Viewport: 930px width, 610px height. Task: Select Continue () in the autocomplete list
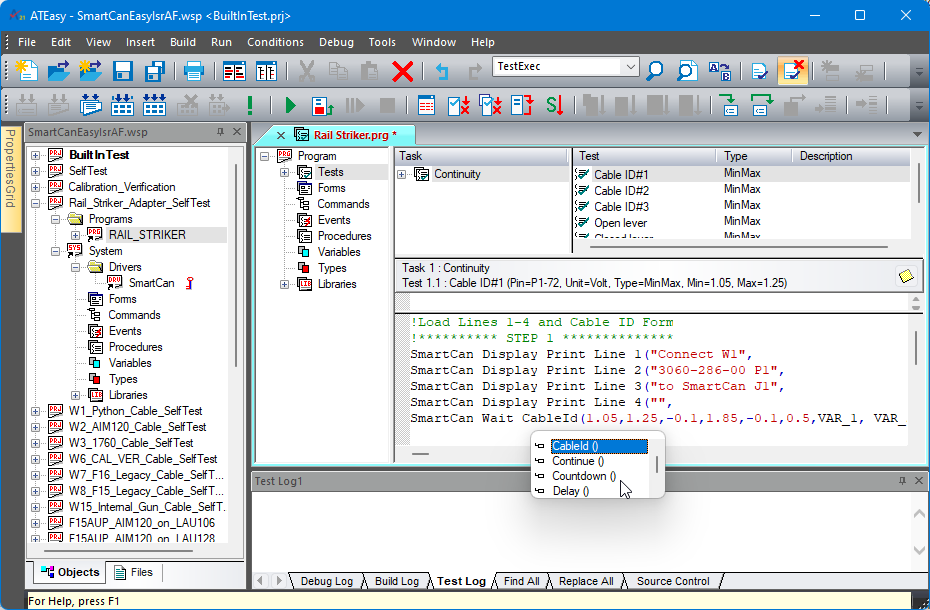[x=578, y=461]
